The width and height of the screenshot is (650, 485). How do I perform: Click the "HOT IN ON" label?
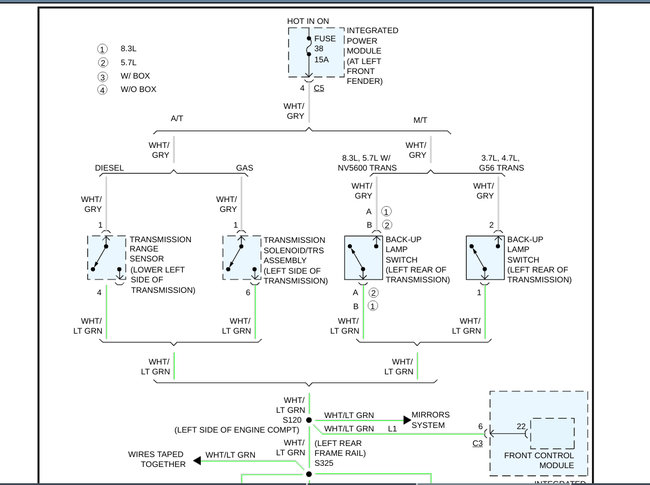click(x=308, y=21)
